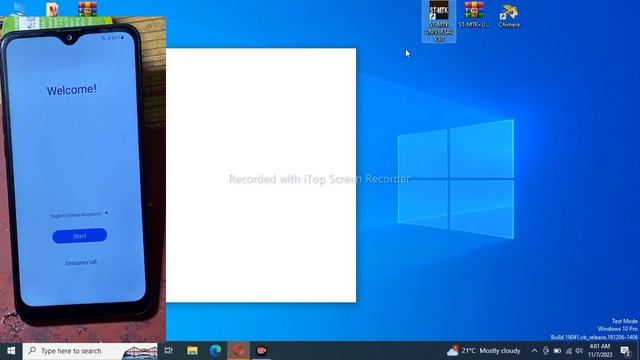Open the English language dropdown on phone
The height and width of the screenshot is (360, 640).
click(x=79, y=214)
